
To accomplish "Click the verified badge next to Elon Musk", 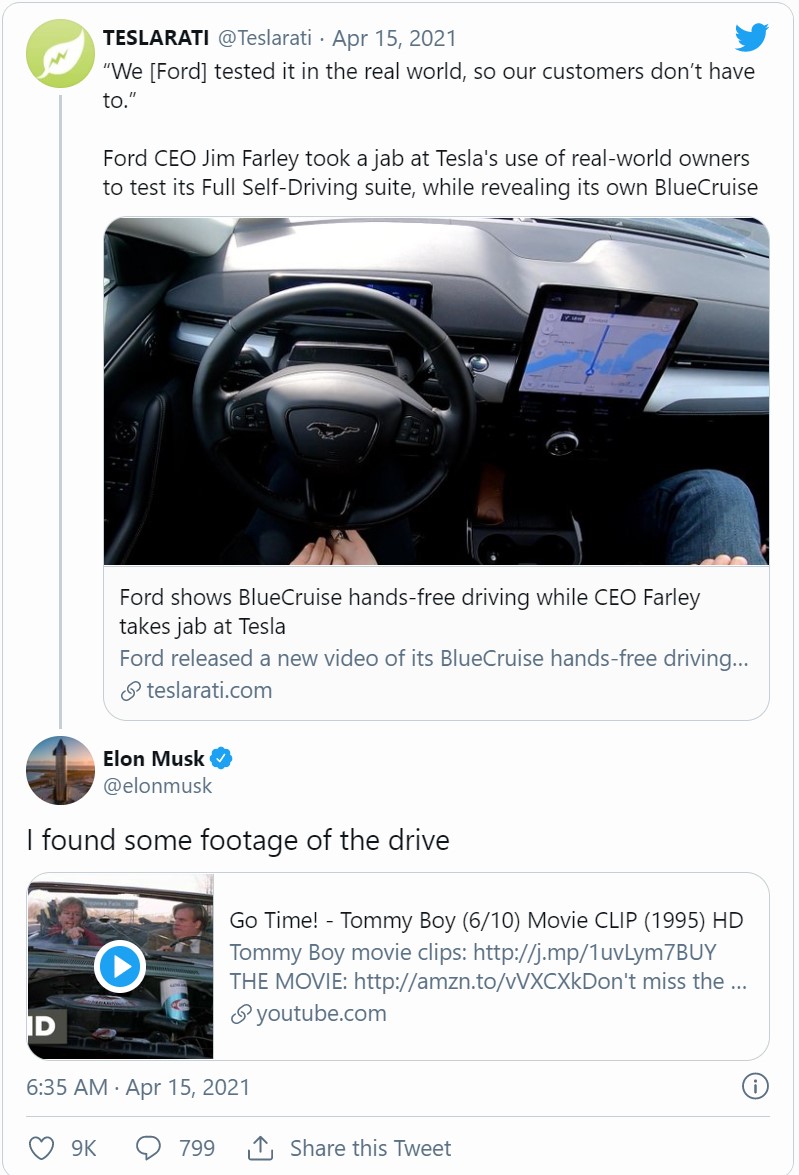I will coord(220,758).
